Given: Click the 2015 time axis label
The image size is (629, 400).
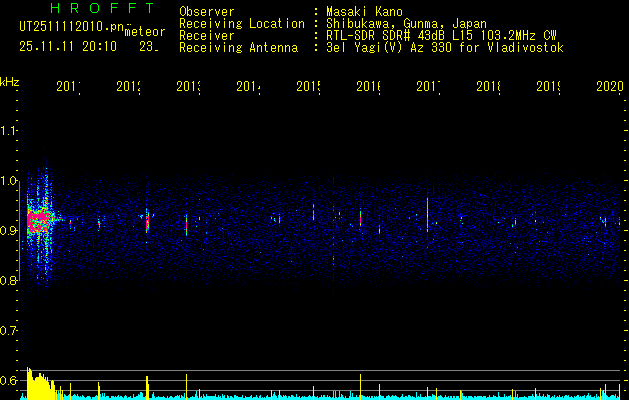Looking at the screenshot, I should point(308,86).
